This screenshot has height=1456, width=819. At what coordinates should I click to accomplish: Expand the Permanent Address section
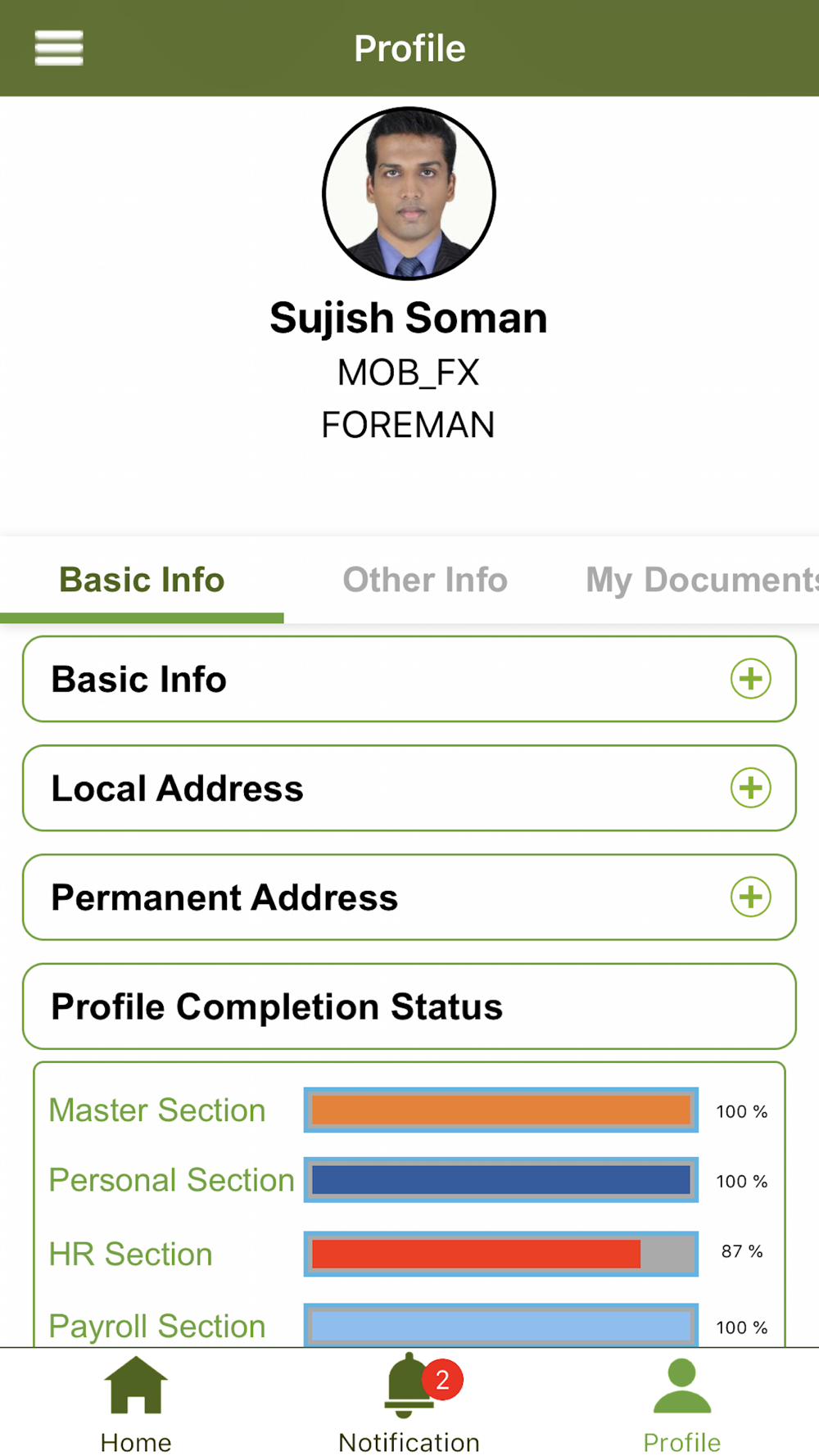(x=369, y=897)
